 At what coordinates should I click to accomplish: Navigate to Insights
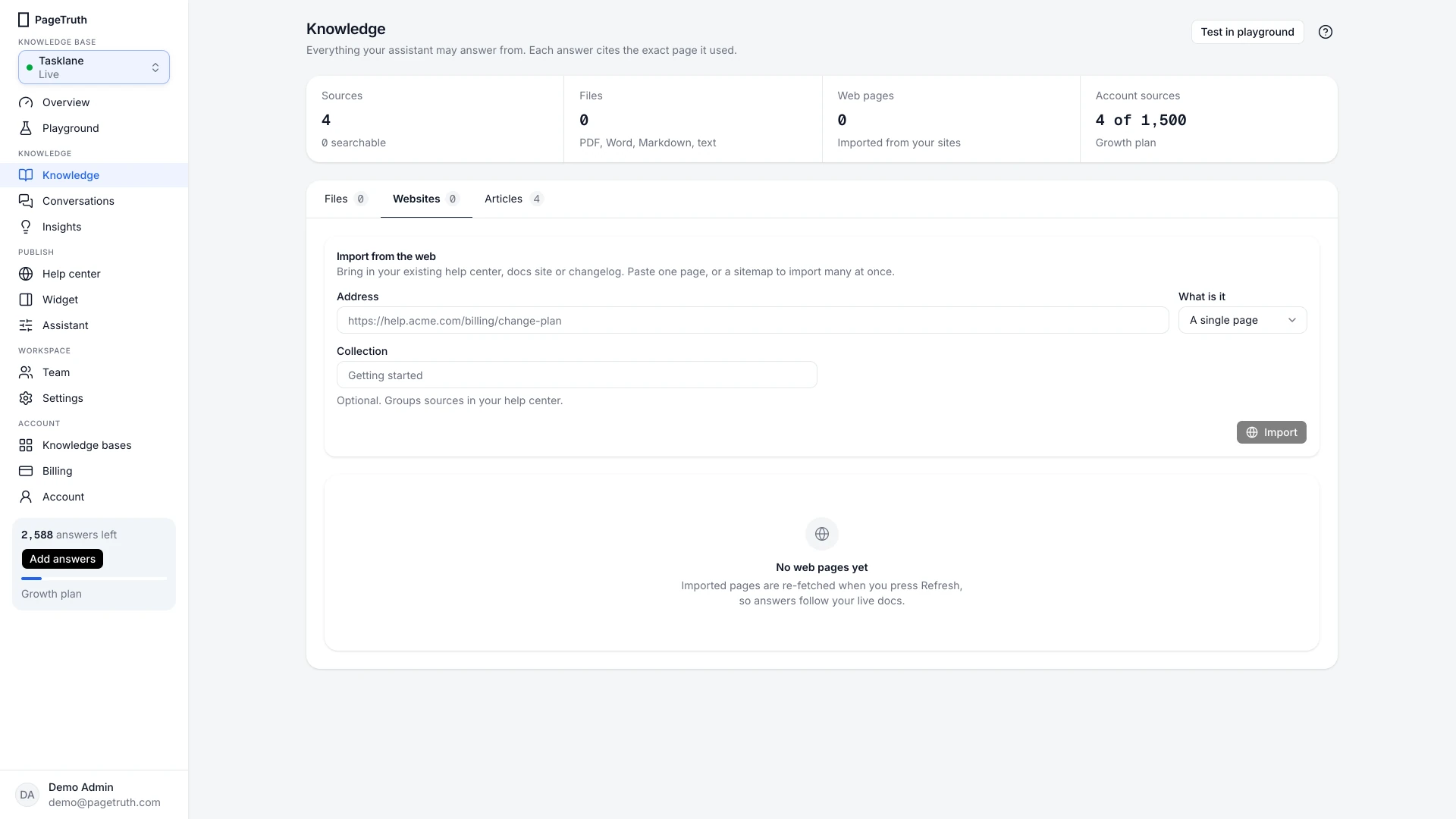(x=94, y=227)
